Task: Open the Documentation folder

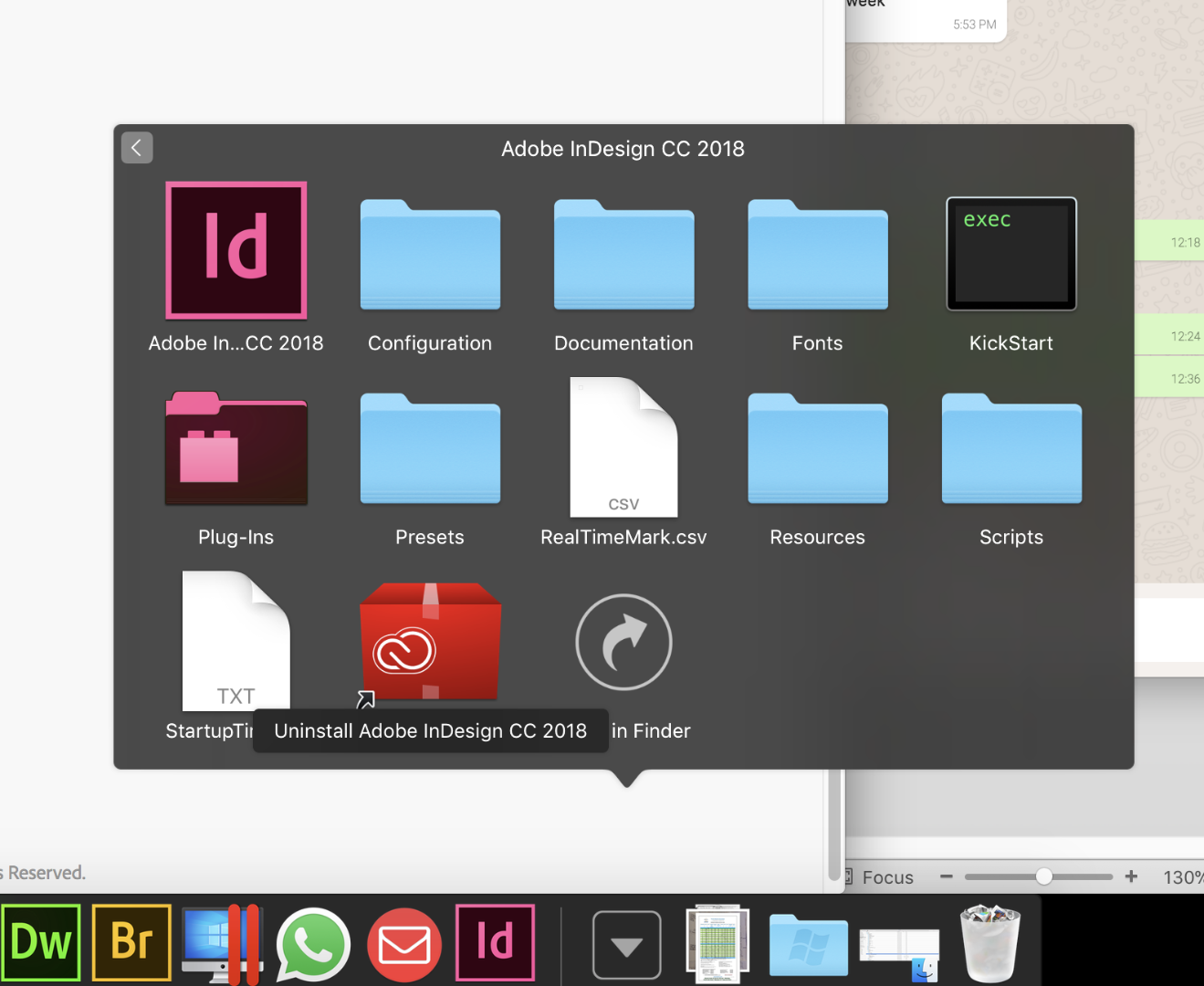Action: pyautogui.click(x=623, y=255)
